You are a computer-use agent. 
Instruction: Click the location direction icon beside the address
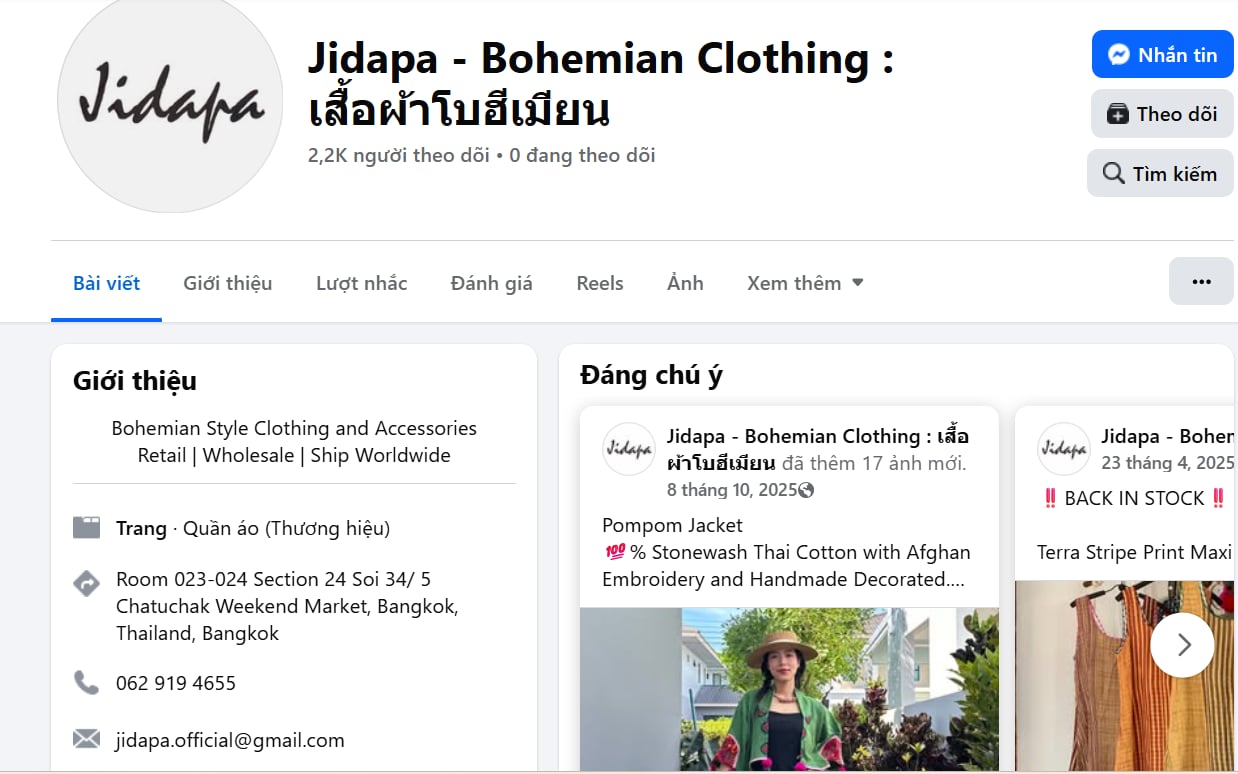point(87,583)
